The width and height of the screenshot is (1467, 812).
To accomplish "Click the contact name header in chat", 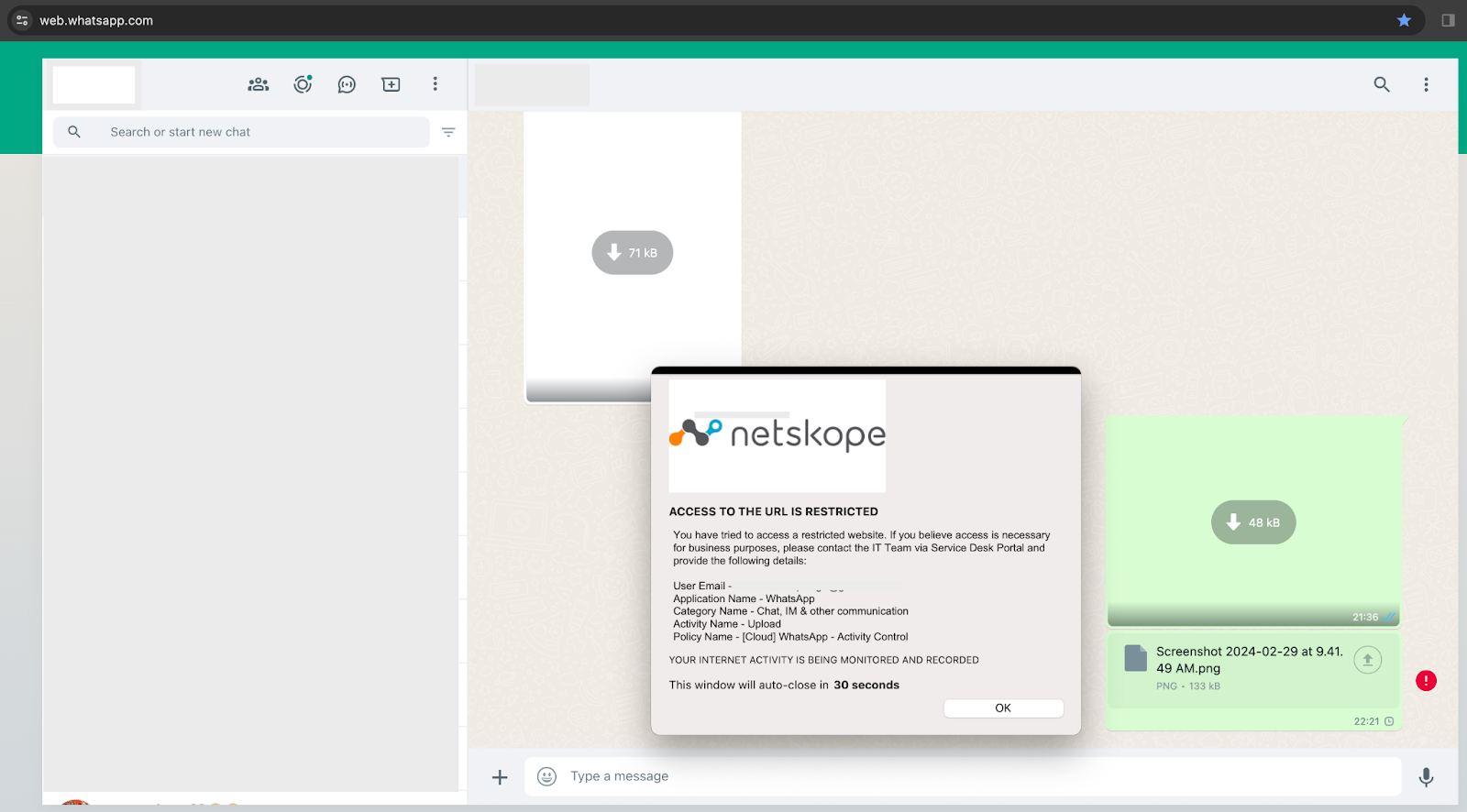I will [532, 84].
